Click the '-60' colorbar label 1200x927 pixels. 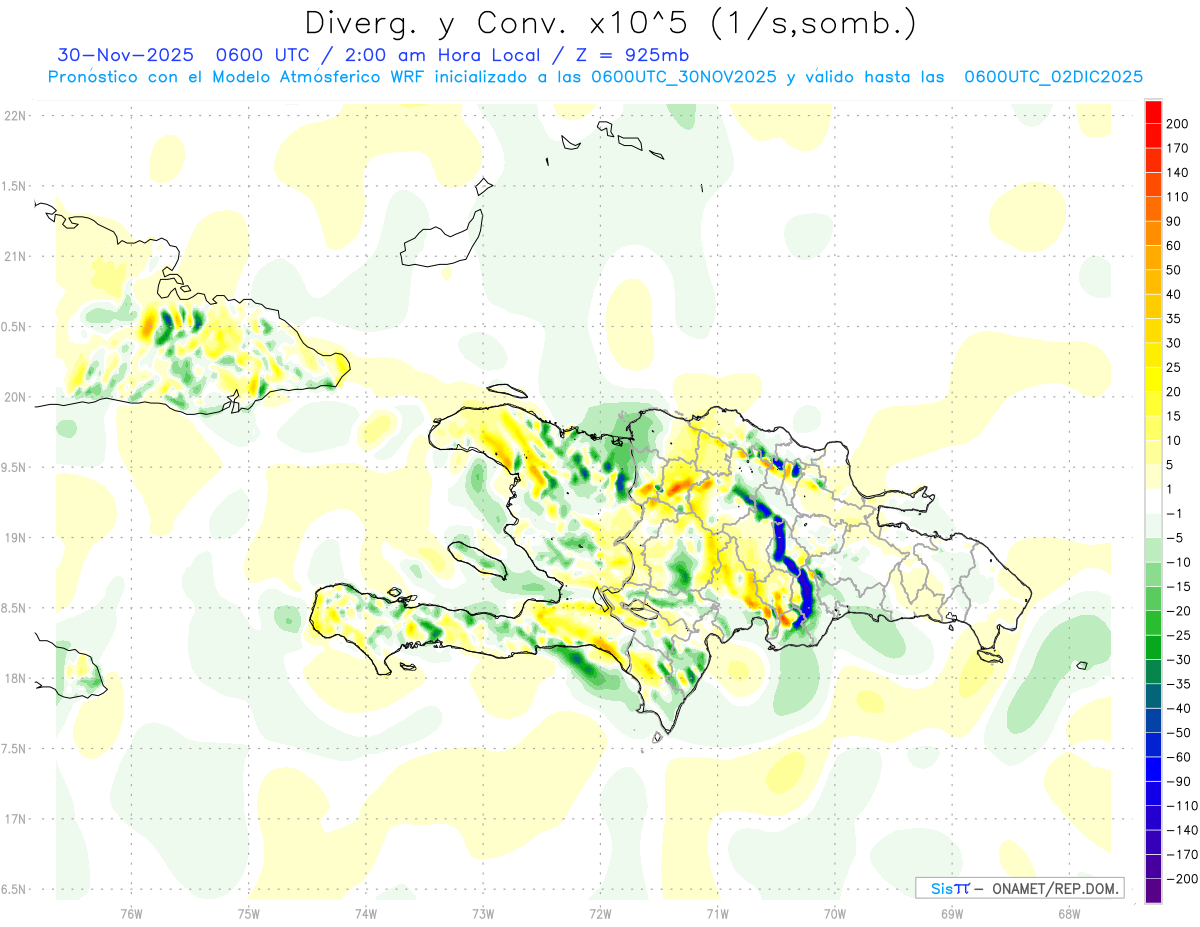tap(1179, 757)
